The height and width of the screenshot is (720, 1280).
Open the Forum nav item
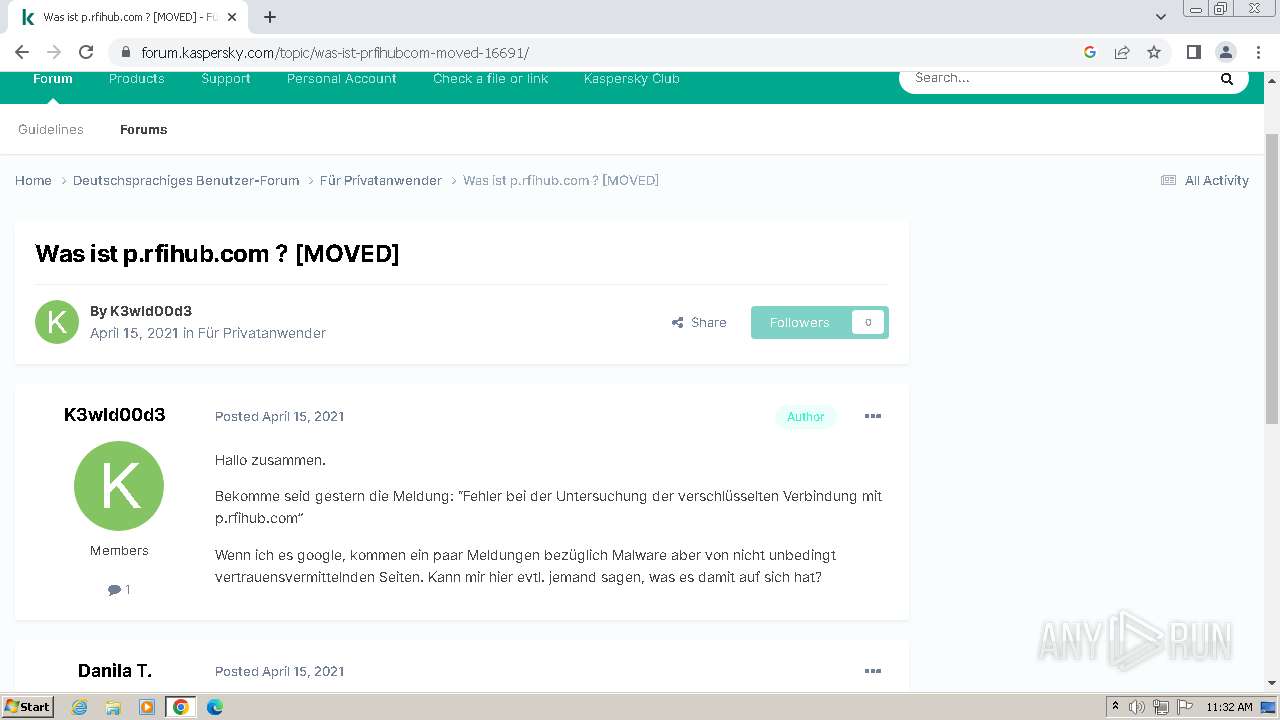click(x=53, y=79)
